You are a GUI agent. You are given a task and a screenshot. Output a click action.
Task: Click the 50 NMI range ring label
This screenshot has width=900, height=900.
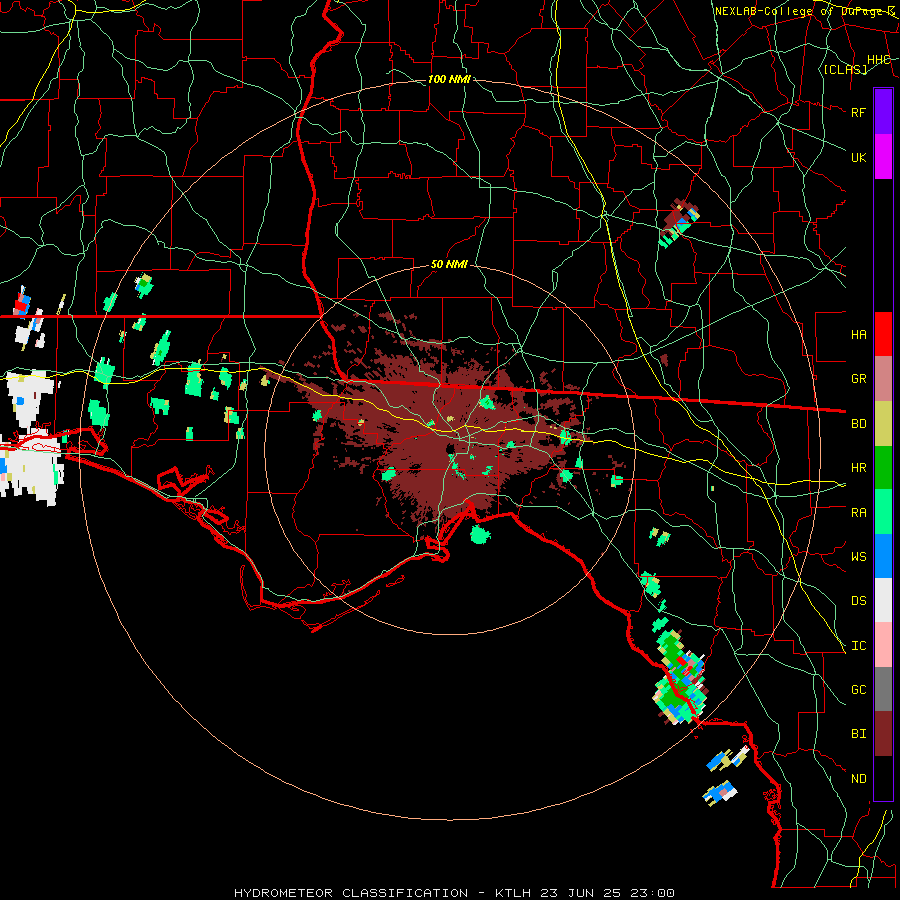pos(449,265)
